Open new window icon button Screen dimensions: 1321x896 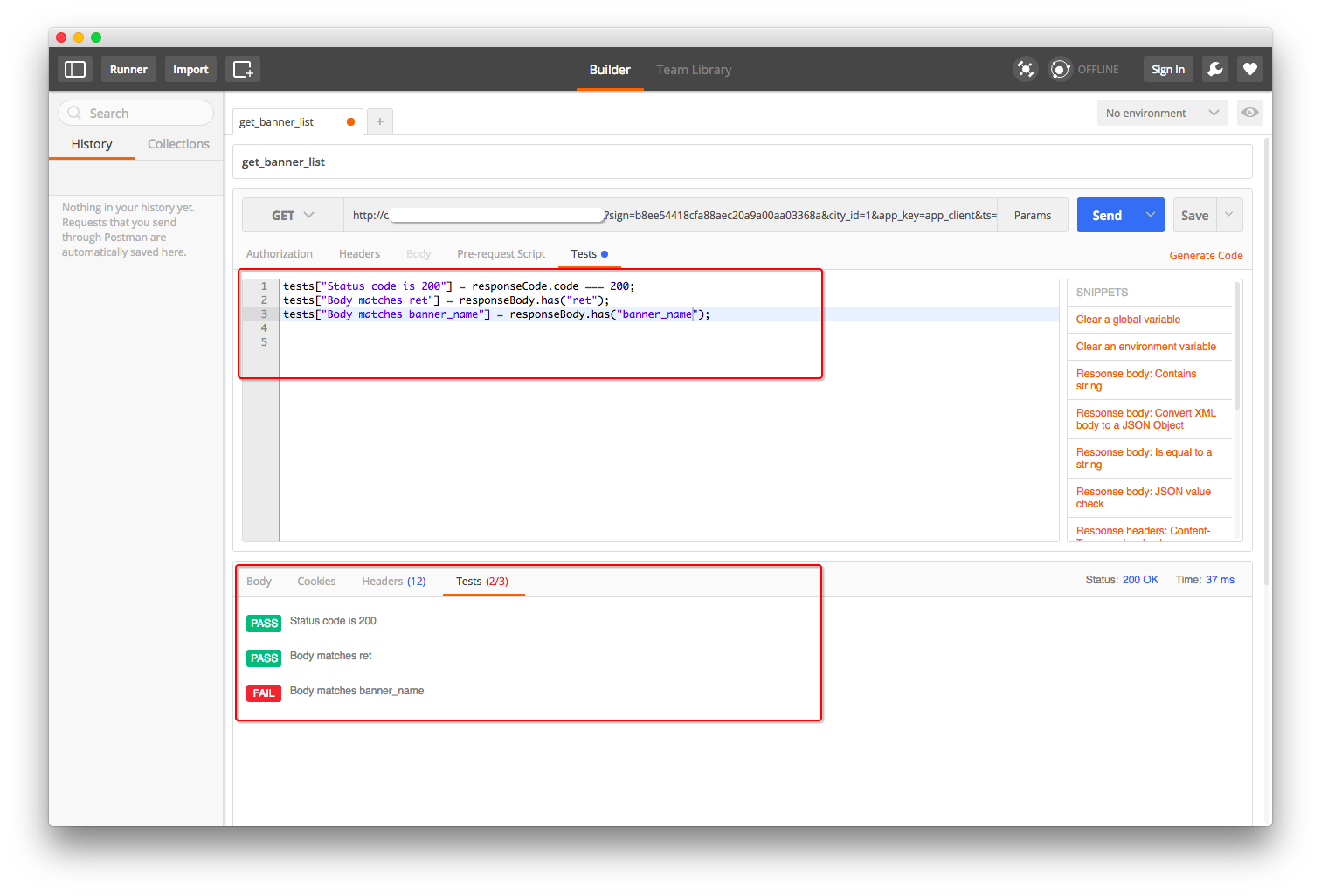coord(243,69)
